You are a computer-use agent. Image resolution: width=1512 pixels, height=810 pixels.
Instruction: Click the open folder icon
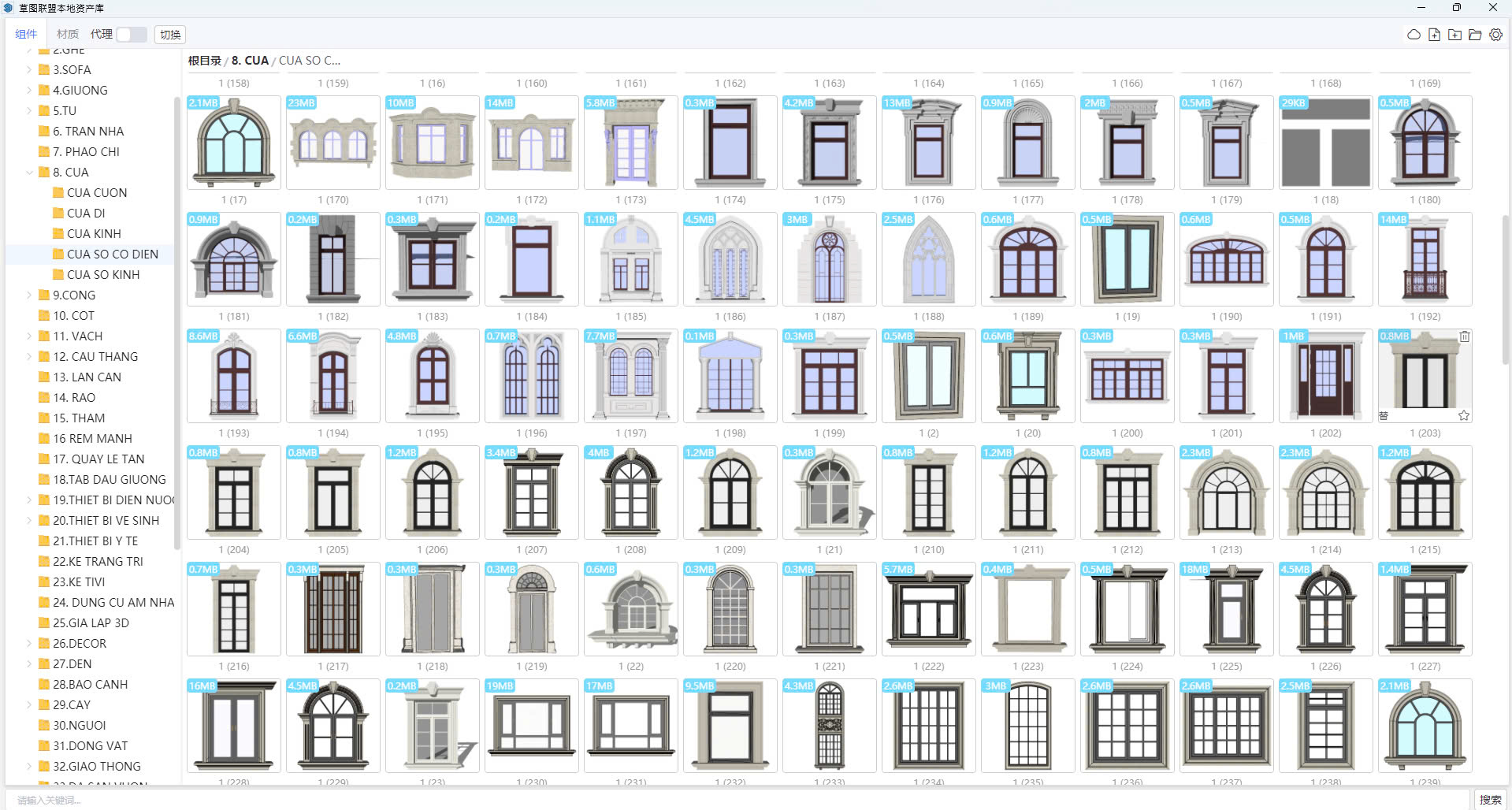click(x=1475, y=35)
